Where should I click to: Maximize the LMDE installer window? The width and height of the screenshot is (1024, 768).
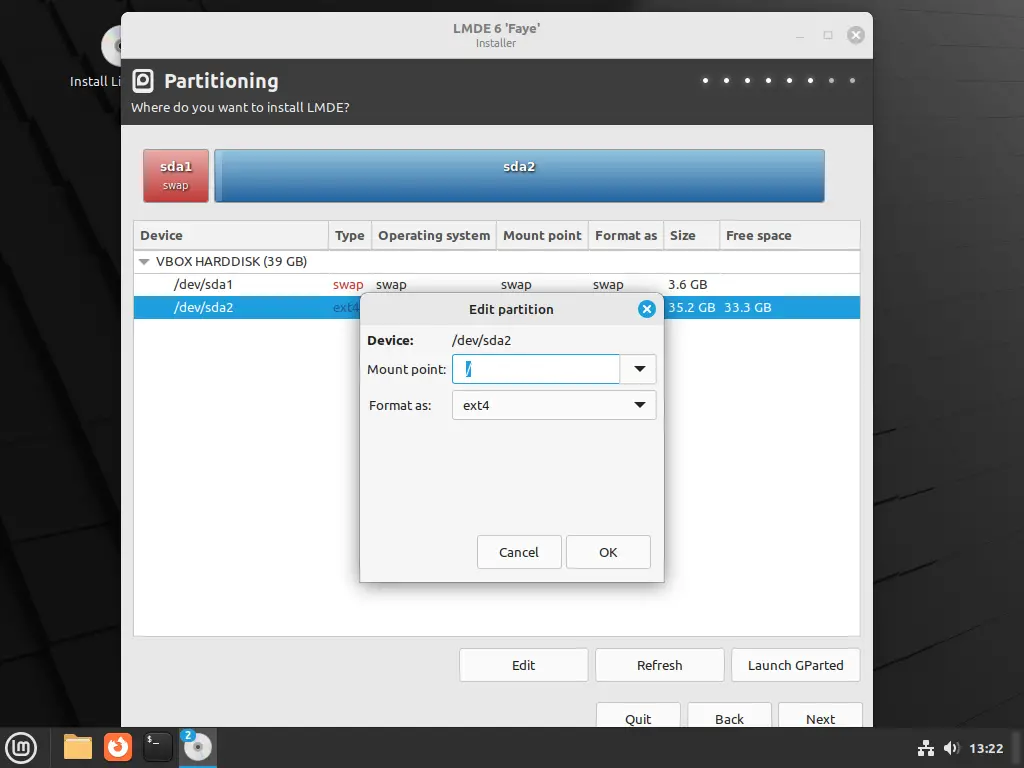[827, 35]
